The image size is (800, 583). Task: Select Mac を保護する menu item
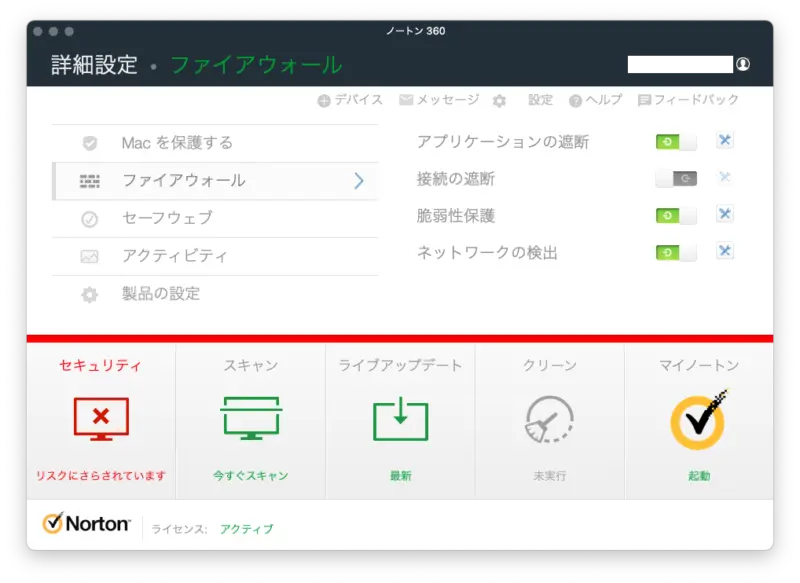215,143
